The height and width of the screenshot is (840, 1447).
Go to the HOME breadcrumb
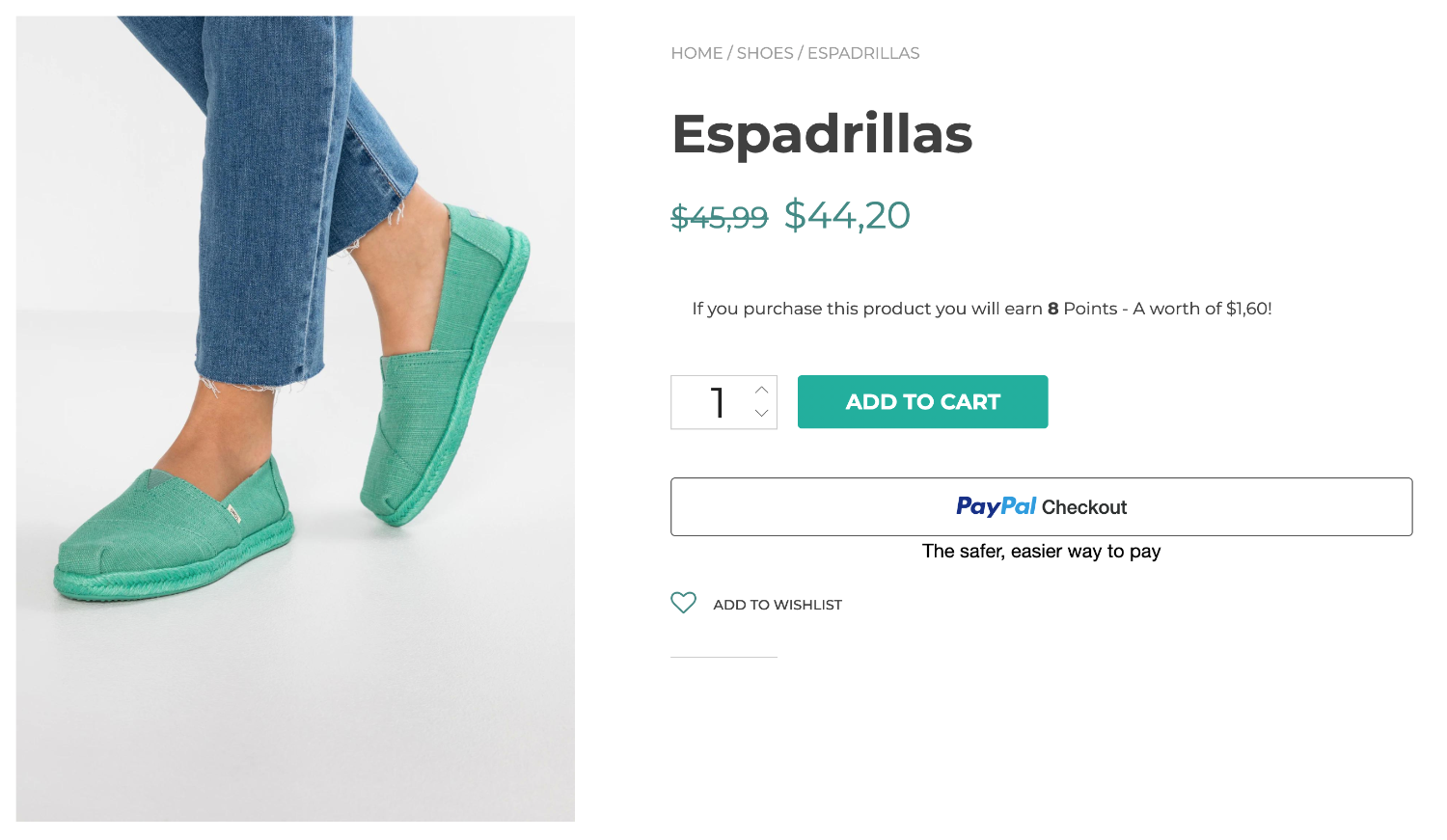click(696, 53)
